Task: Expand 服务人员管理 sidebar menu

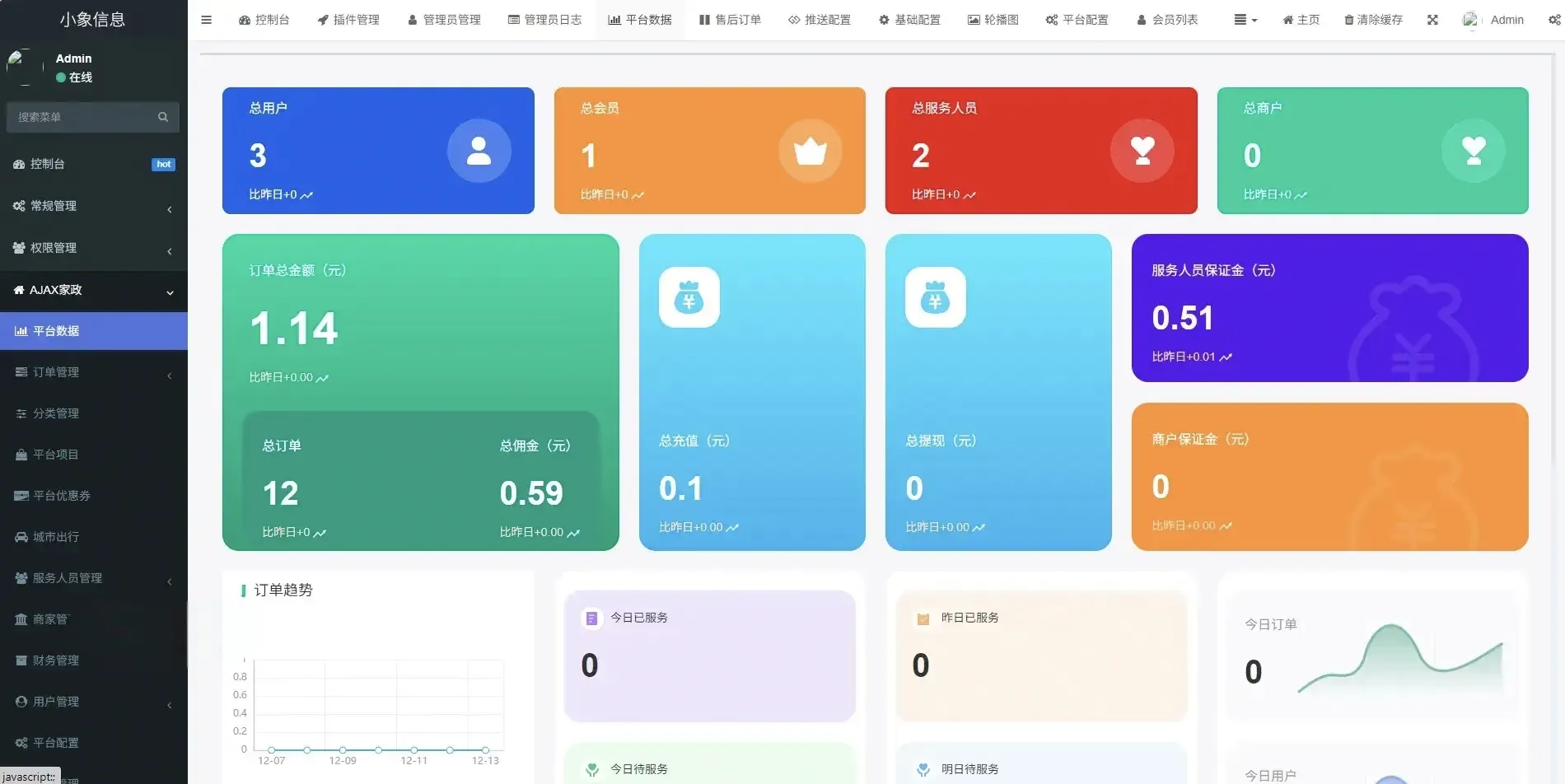Action: click(94, 578)
